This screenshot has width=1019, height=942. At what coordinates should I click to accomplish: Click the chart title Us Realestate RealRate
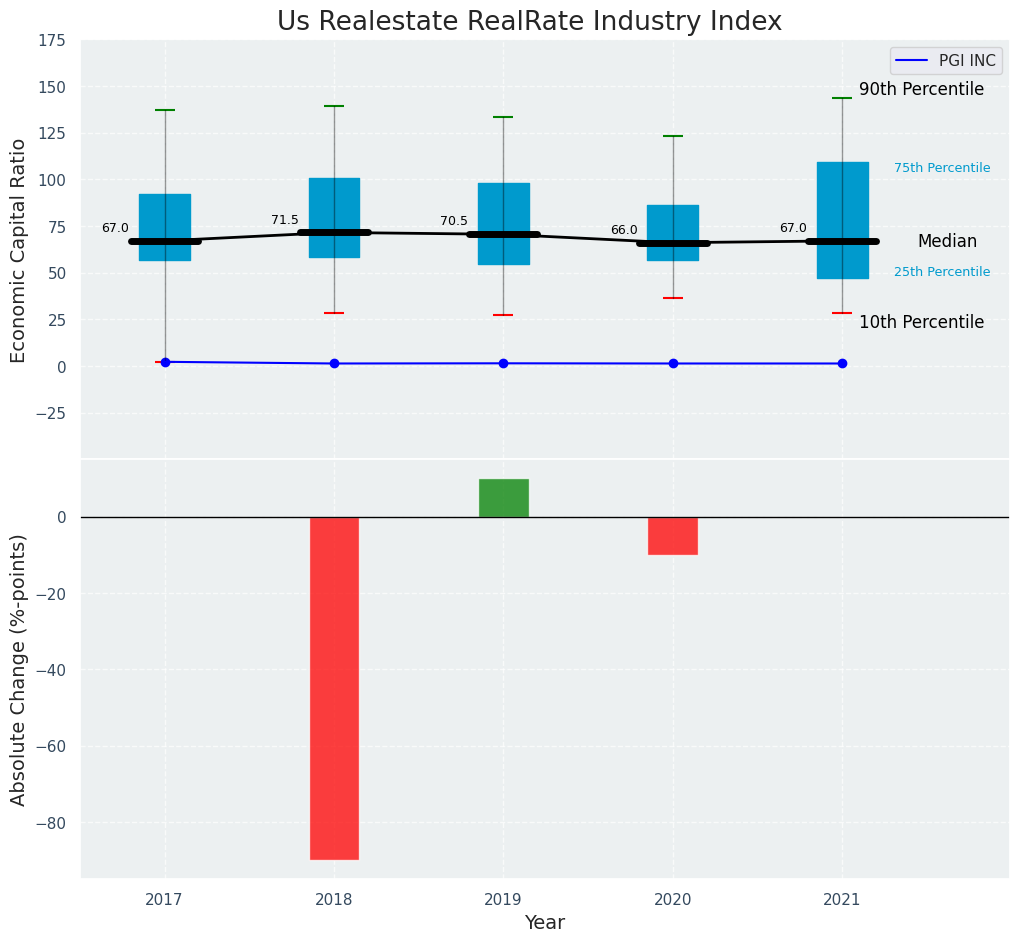[529, 22]
